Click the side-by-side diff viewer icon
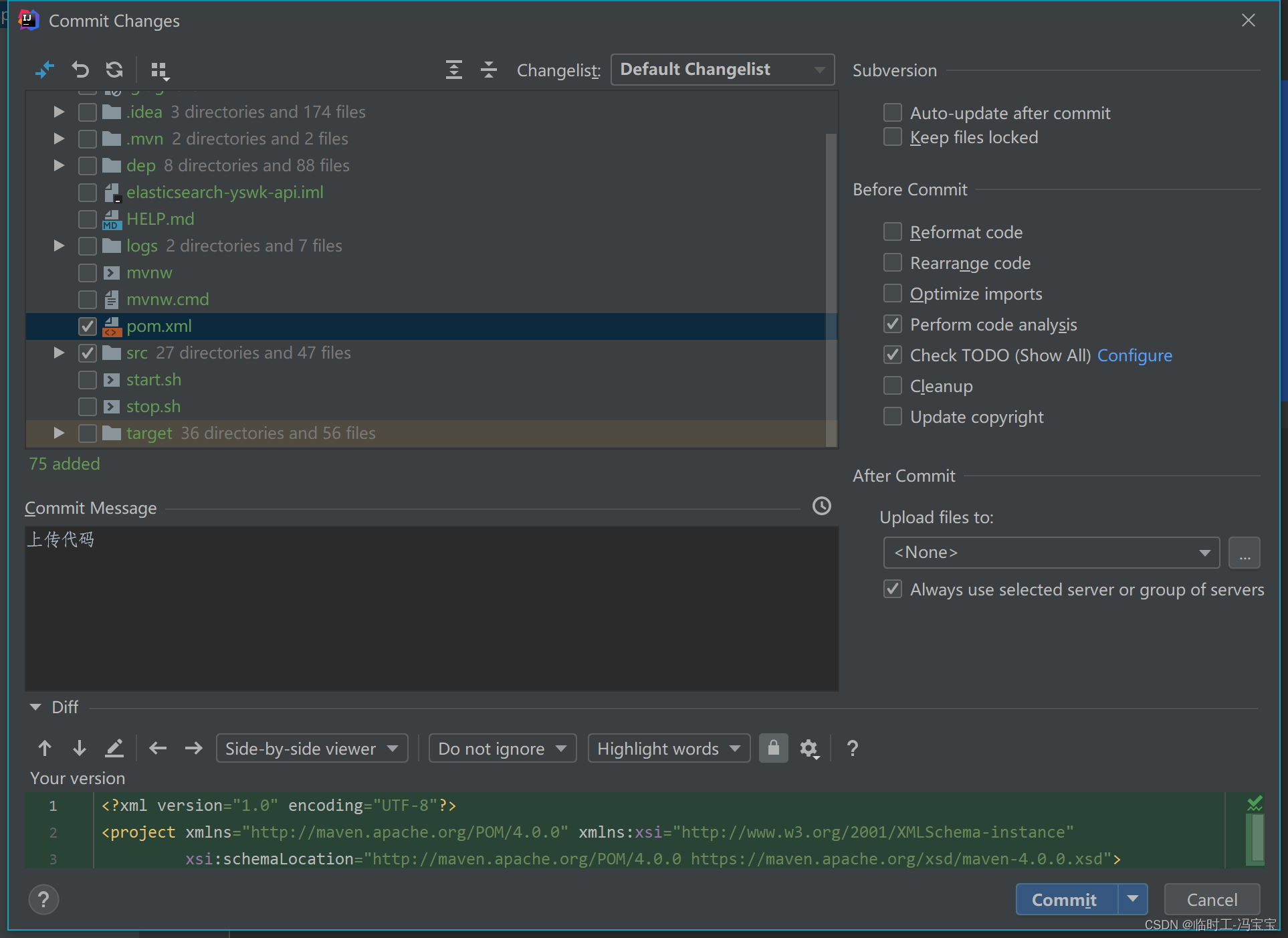The height and width of the screenshot is (938, 1288). (x=306, y=748)
